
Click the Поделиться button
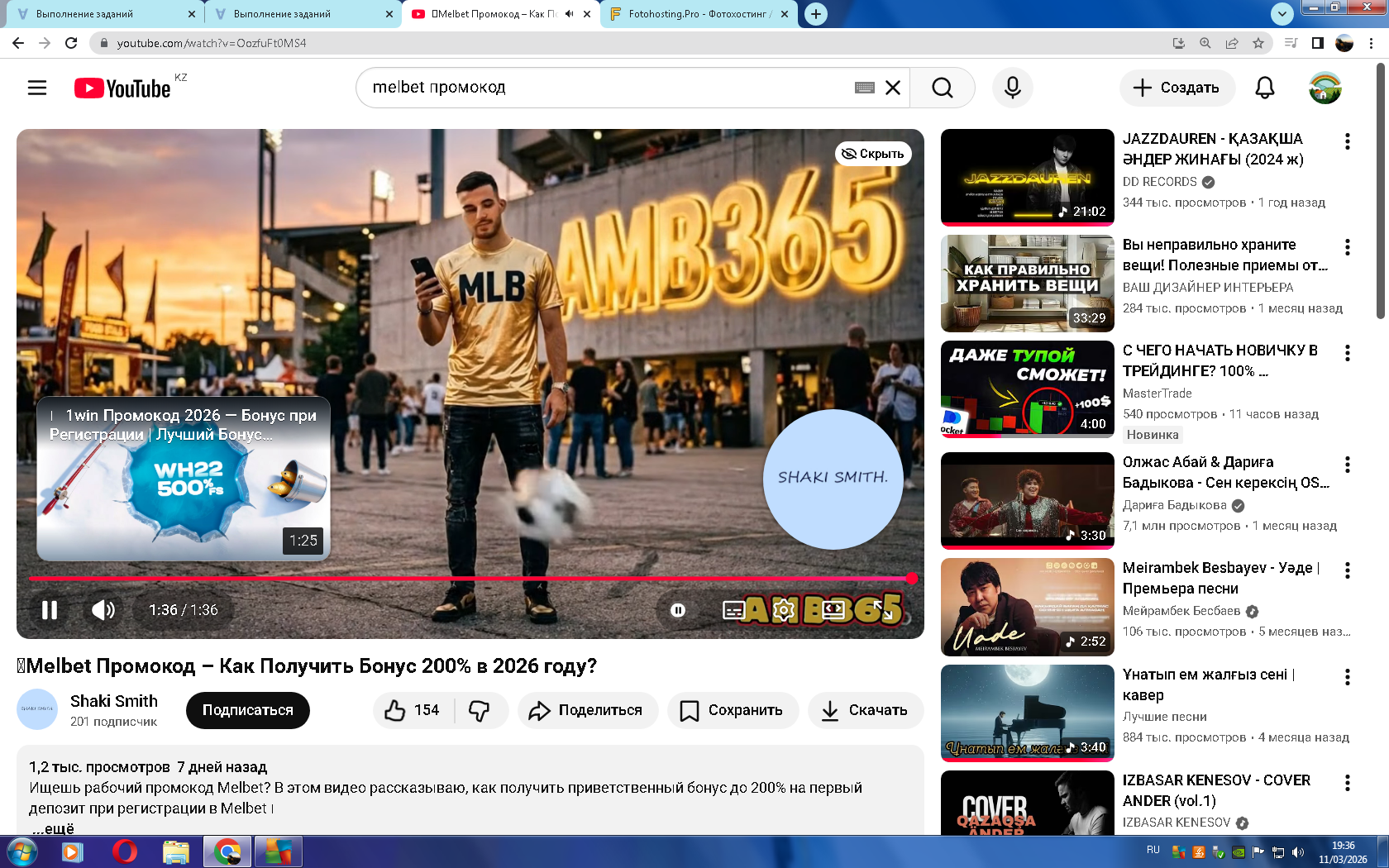(x=588, y=710)
